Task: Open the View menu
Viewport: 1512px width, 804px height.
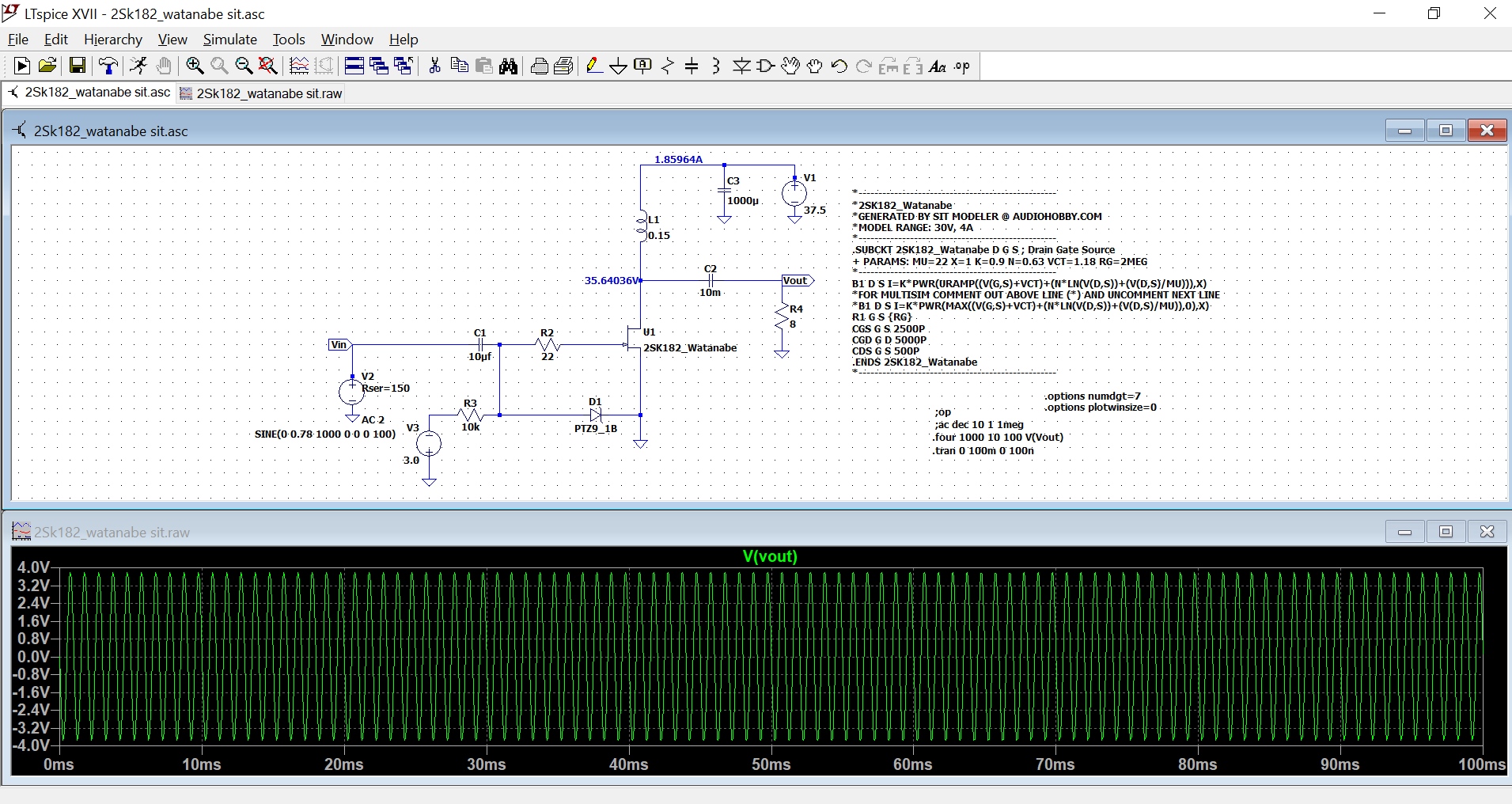Action: pyautogui.click(x=172, y=40)
